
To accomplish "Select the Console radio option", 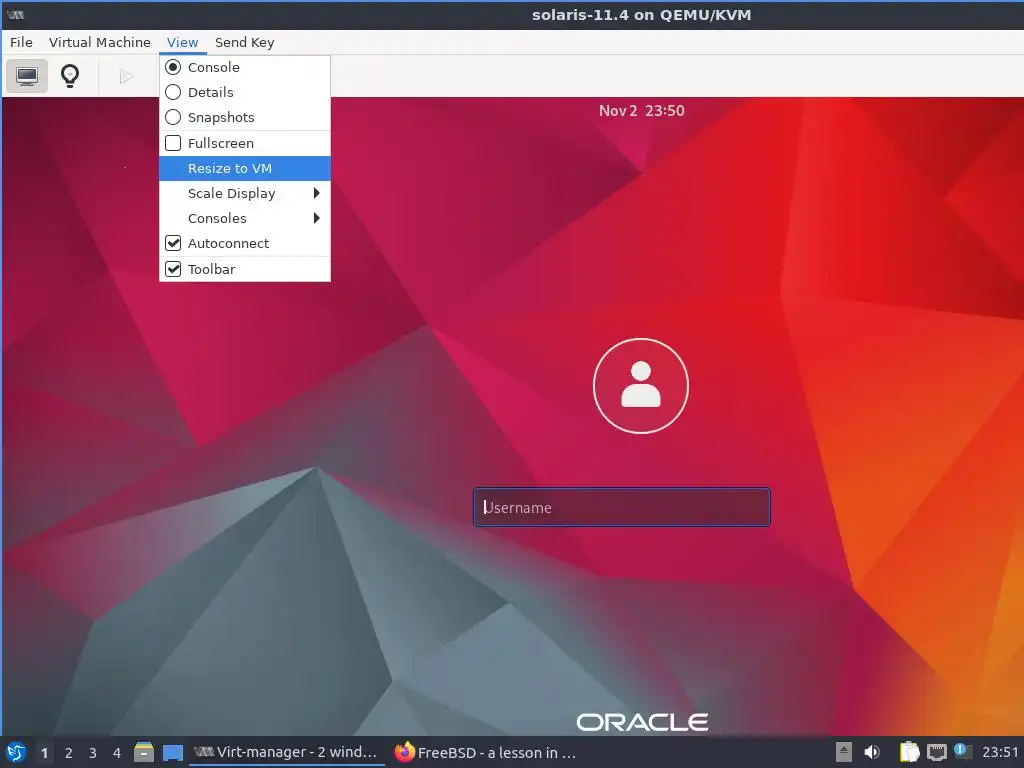I will pyautogui.click(x=245, y=67).
